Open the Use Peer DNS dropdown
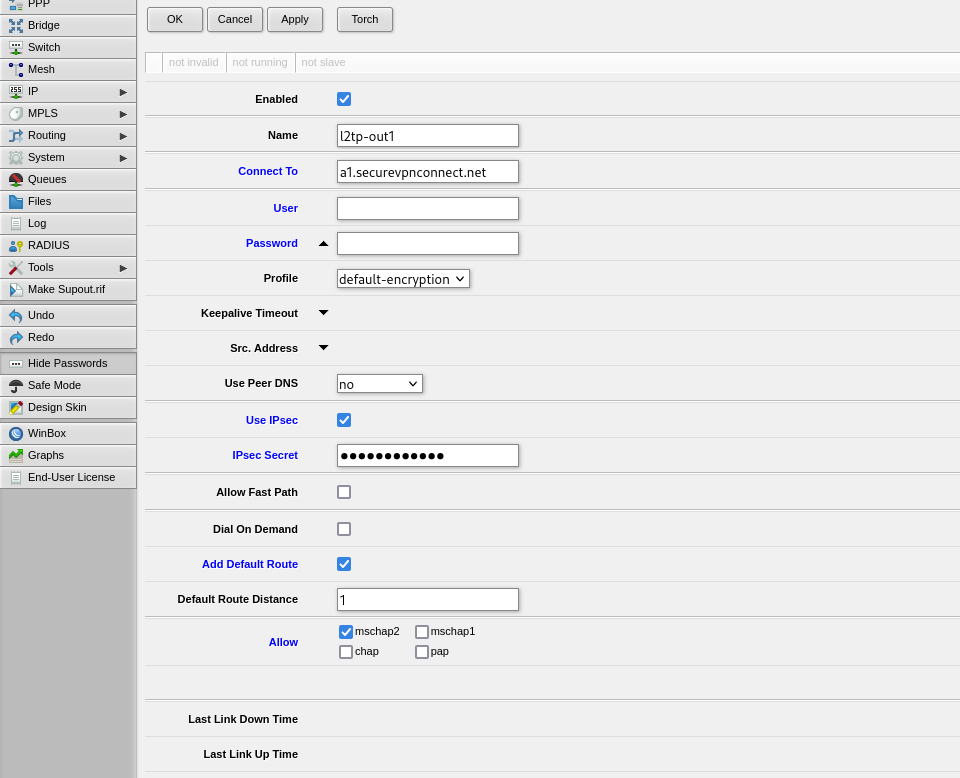Screen dimensions: 960x778 [x=380, y=384]
